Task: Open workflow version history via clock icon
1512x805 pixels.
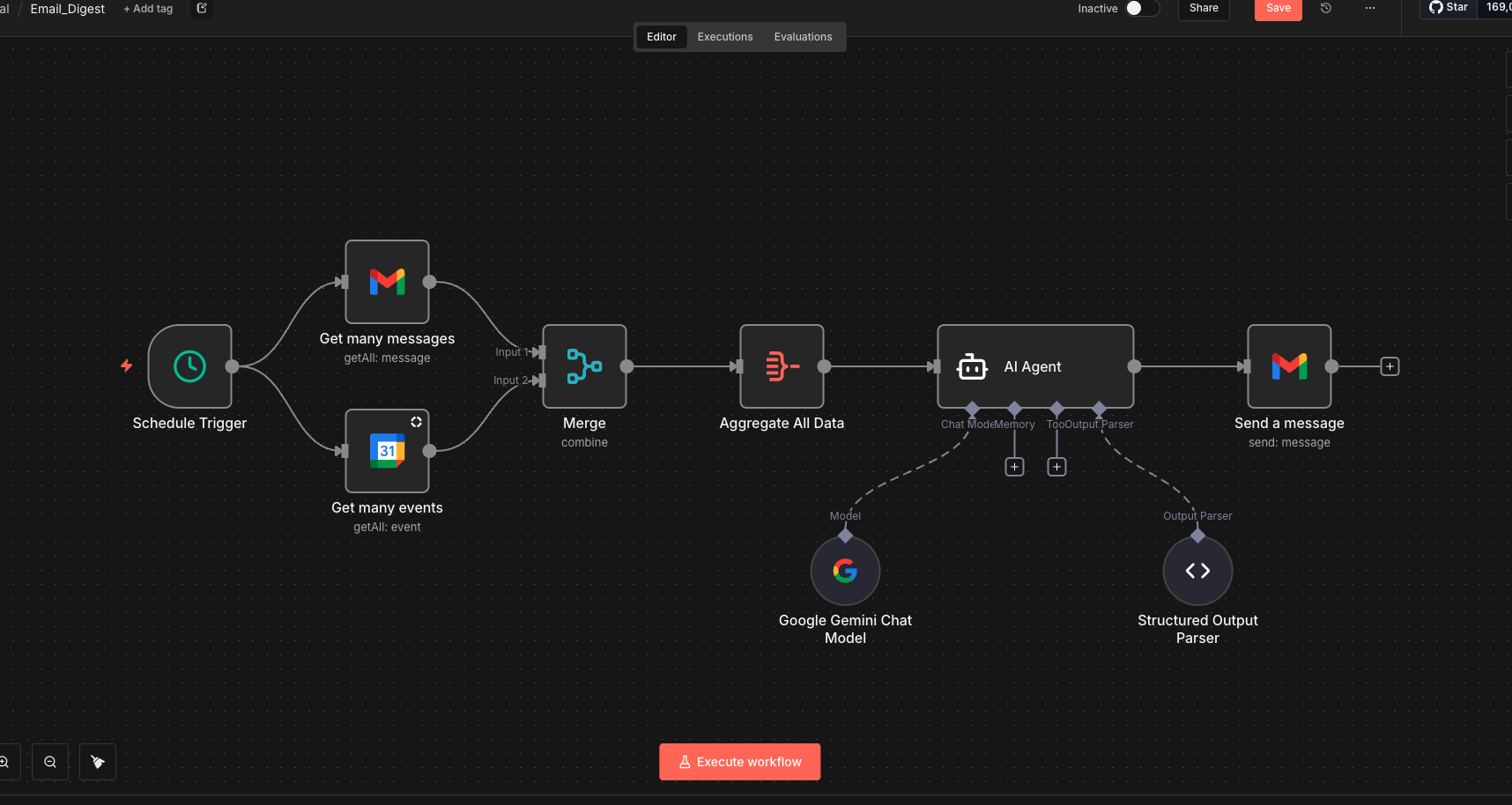Action: [1325, 8]
